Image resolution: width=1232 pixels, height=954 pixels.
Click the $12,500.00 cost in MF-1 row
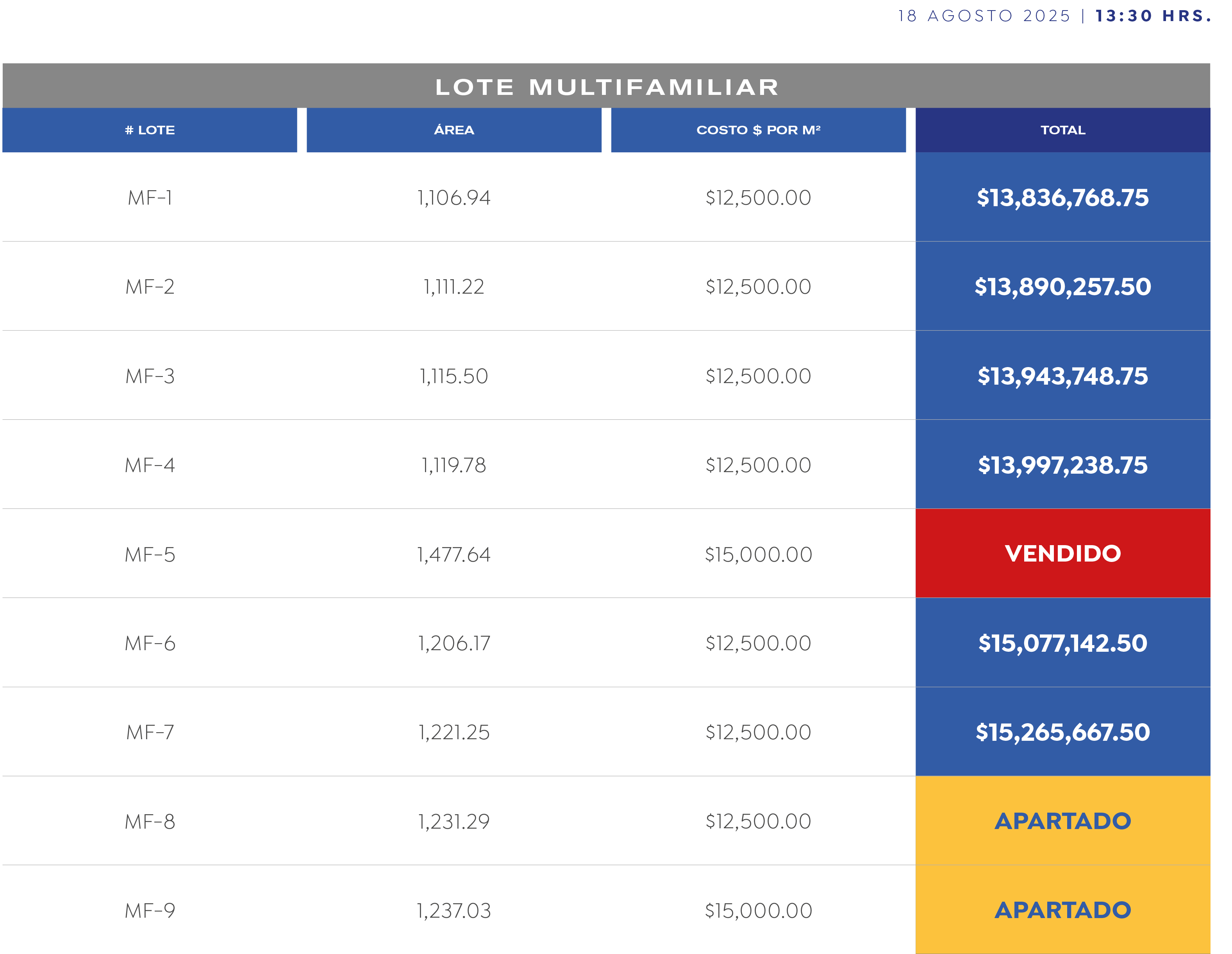pos(758,198)
